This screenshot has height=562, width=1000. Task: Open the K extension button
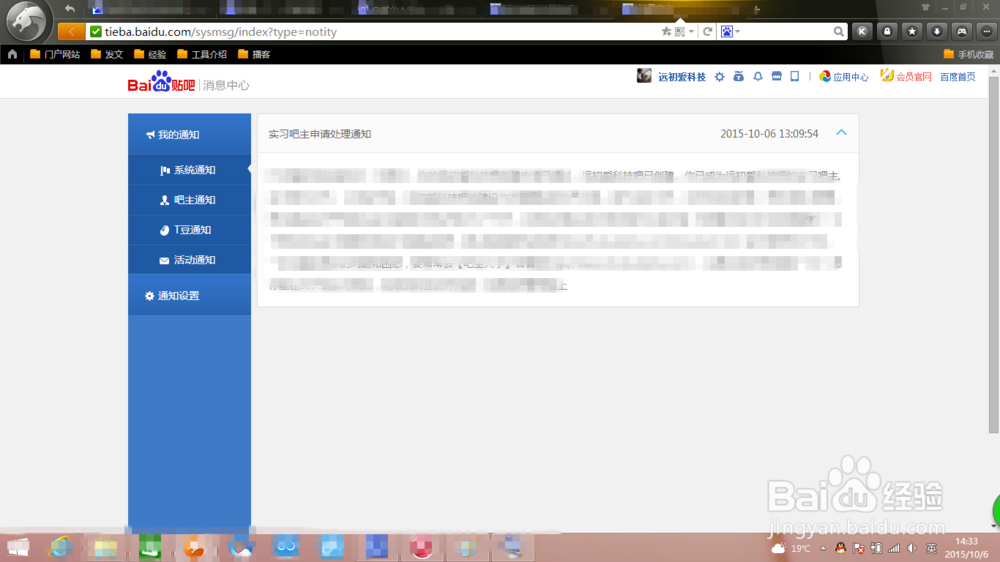[x=862, y=31]
